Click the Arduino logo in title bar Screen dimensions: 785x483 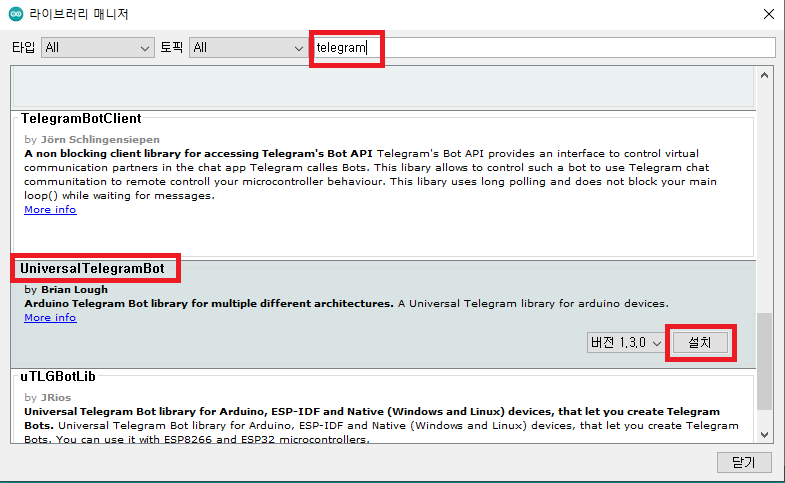coord(16,14)
